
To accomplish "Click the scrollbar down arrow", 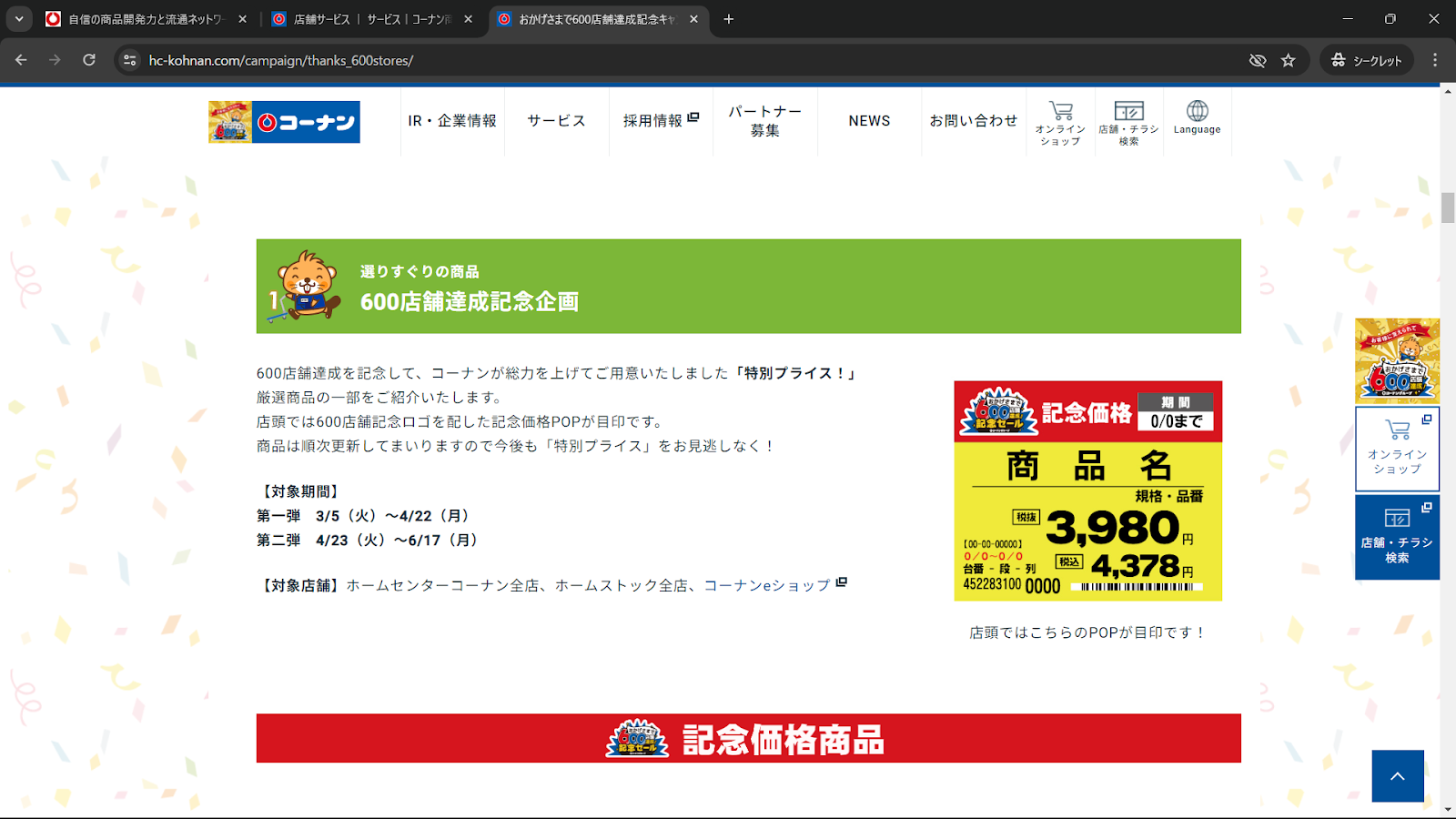I will pyautogui.click(x=1448, y=808).
